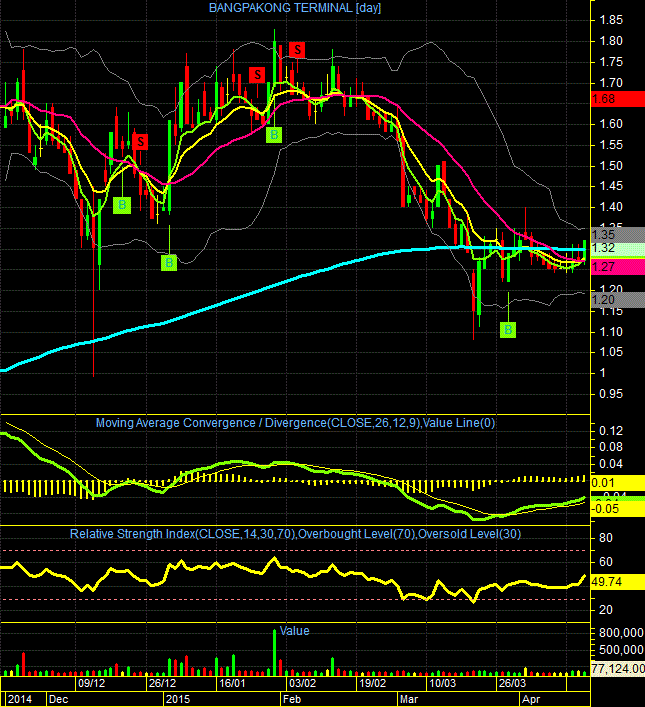Click the pink 1.27 moving average label
This screenshot has width=645, height=707.
tap(617, 266)
